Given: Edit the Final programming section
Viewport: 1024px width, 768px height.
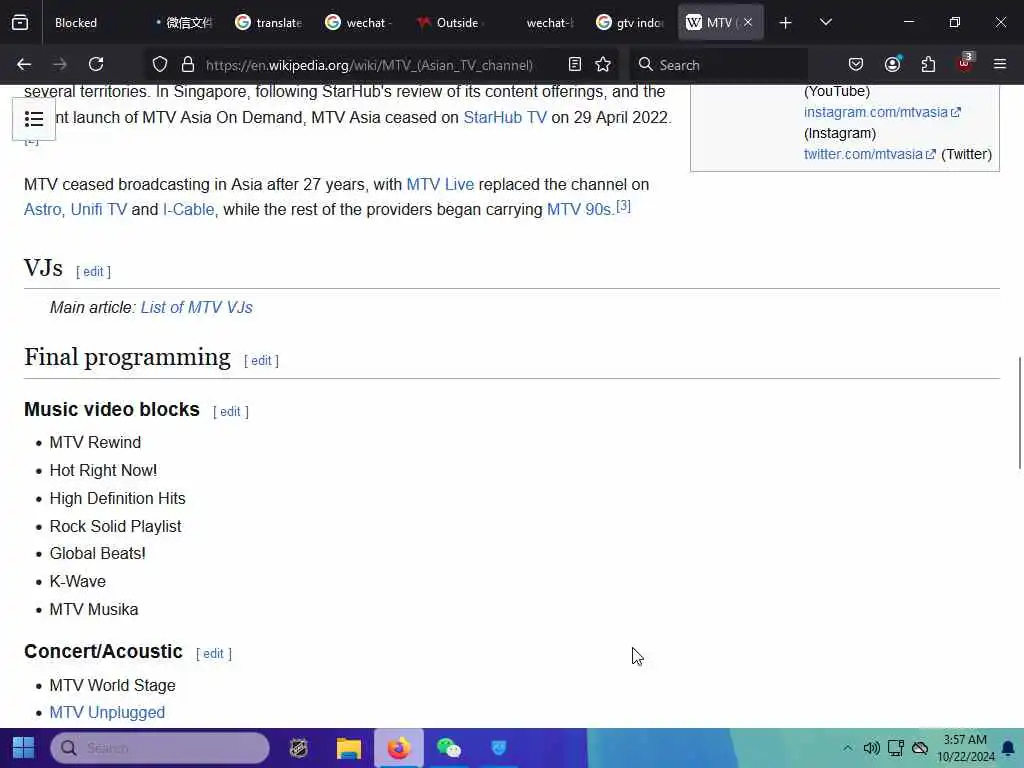Looking at the screenshot, I should (x=261, y=360).
